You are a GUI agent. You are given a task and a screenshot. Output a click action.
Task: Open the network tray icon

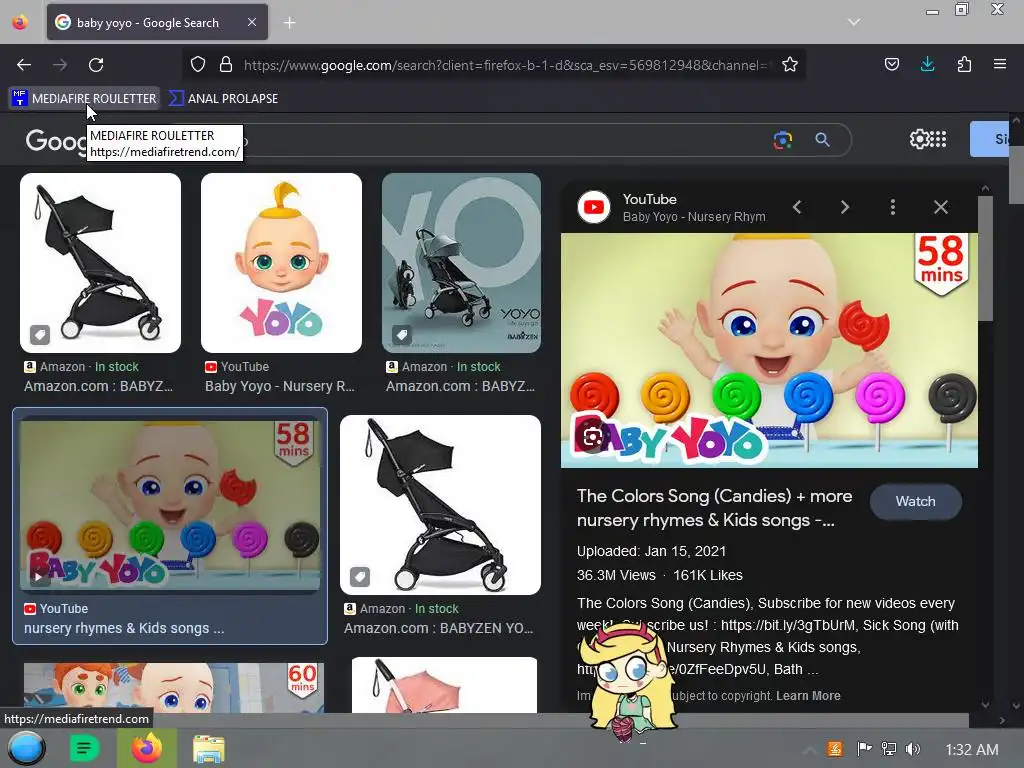click(x=889, y=749)
